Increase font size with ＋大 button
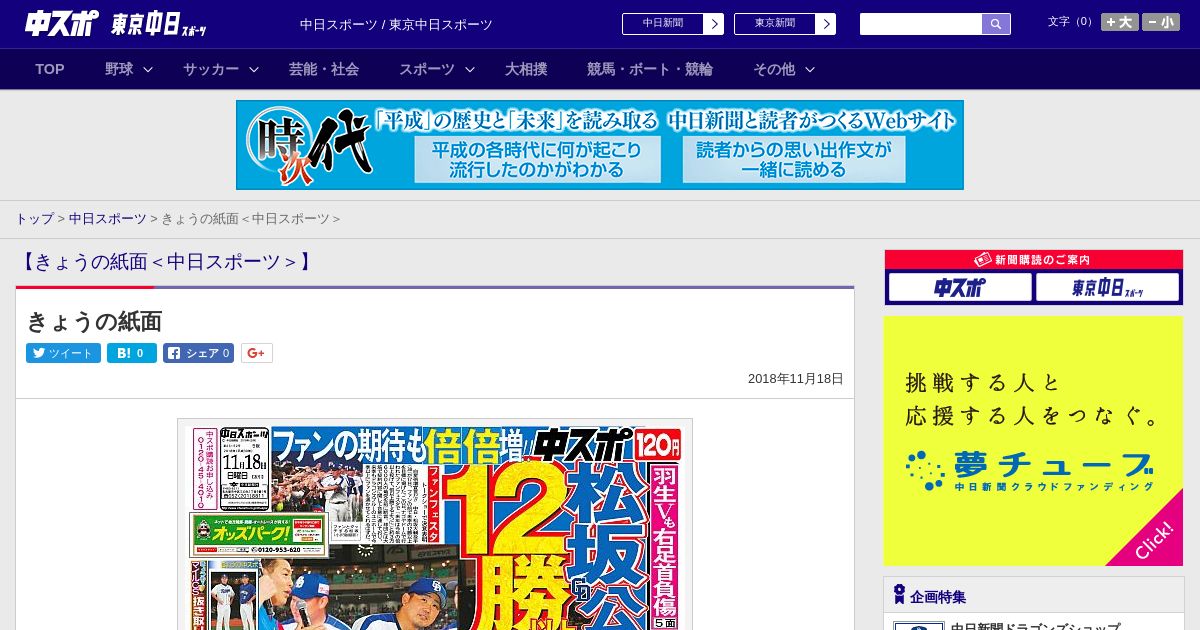Viewport: 1200px width, 630px height. pos(1120,22)
